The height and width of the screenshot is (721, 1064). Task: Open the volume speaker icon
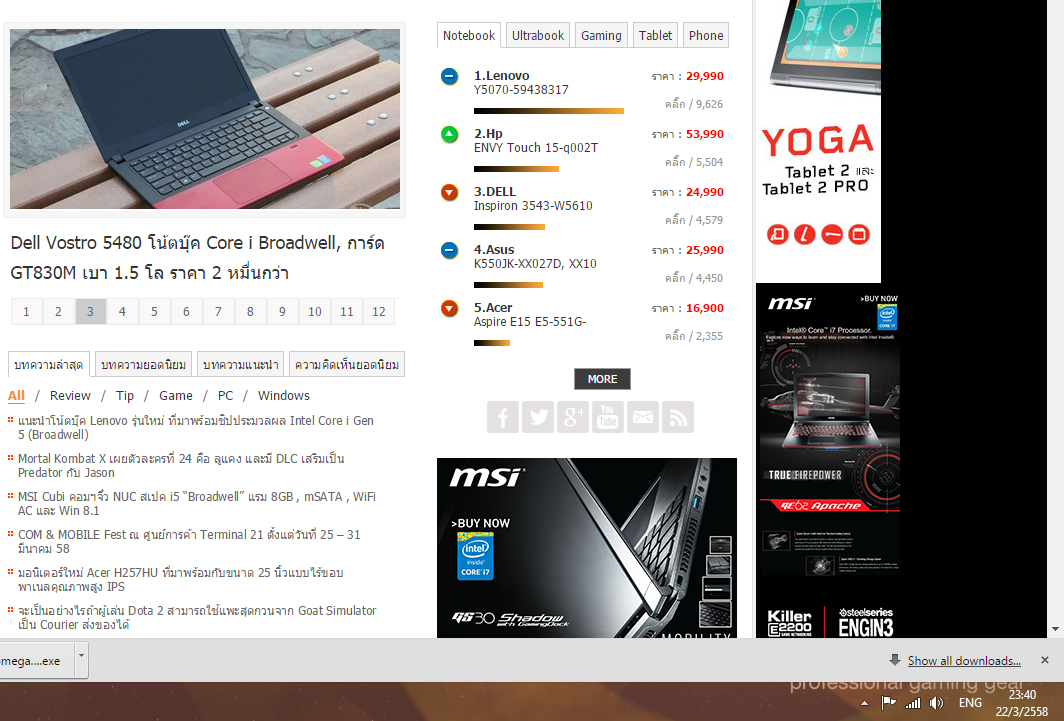[x=936, y=703]
